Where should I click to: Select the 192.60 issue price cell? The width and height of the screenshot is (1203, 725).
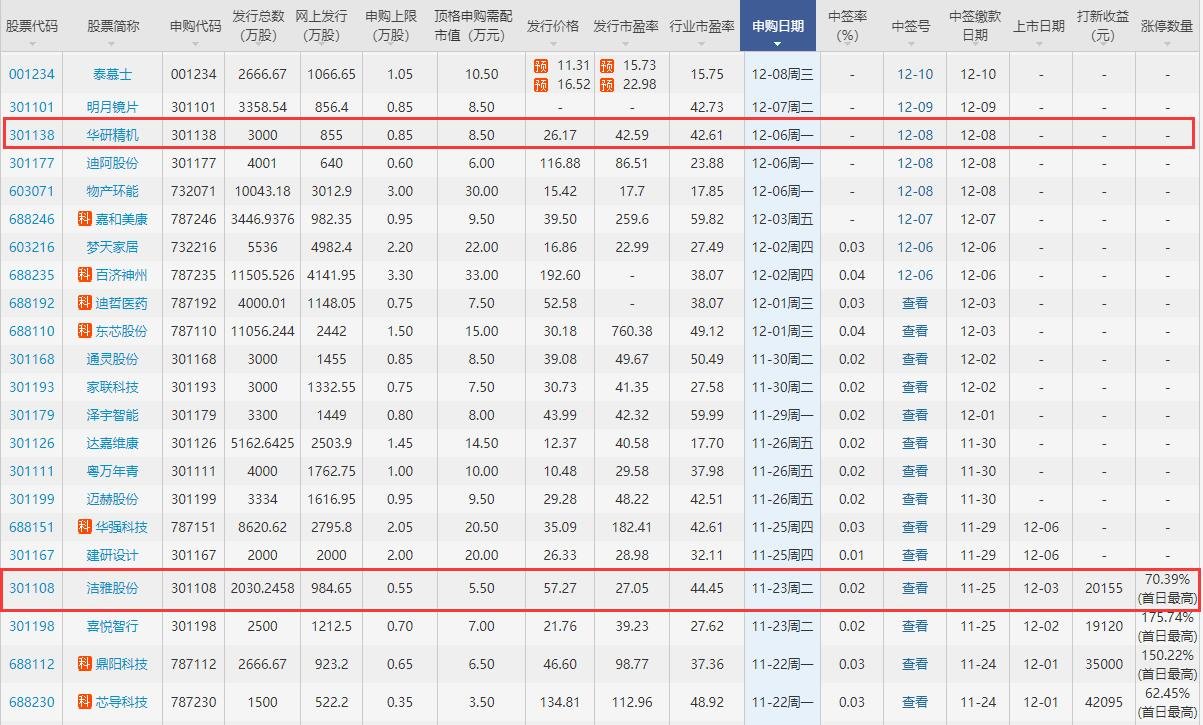coord(560,275)
